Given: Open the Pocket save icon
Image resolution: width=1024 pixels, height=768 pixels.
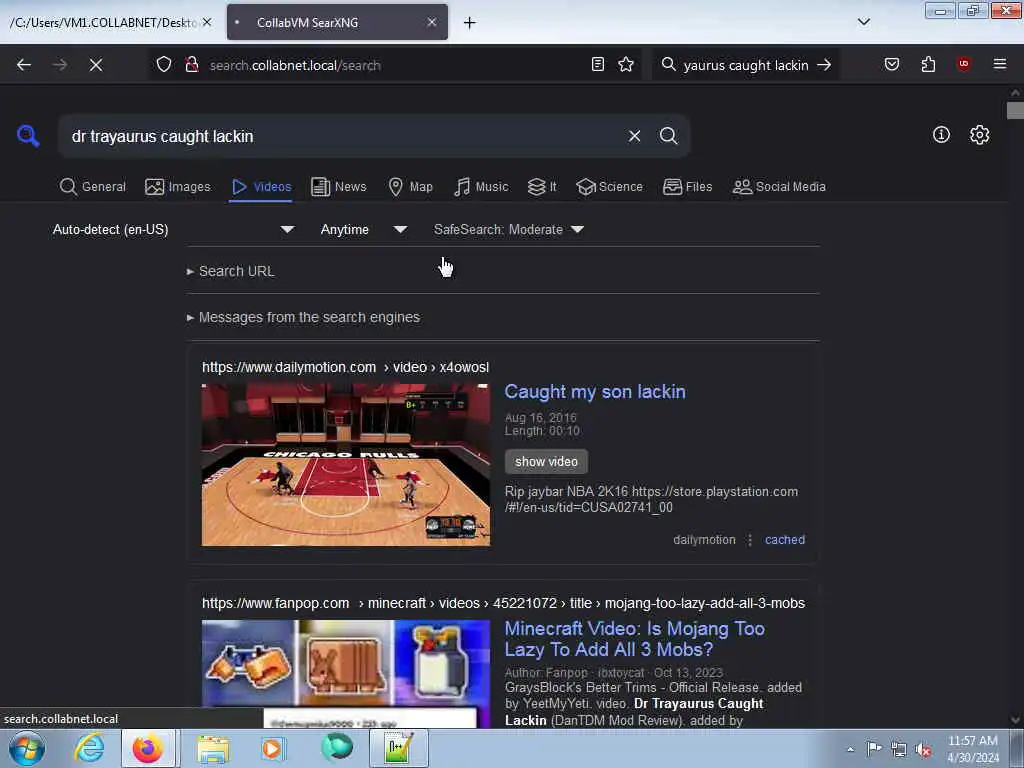Looking at the screenshot, I should click(892, 65).
